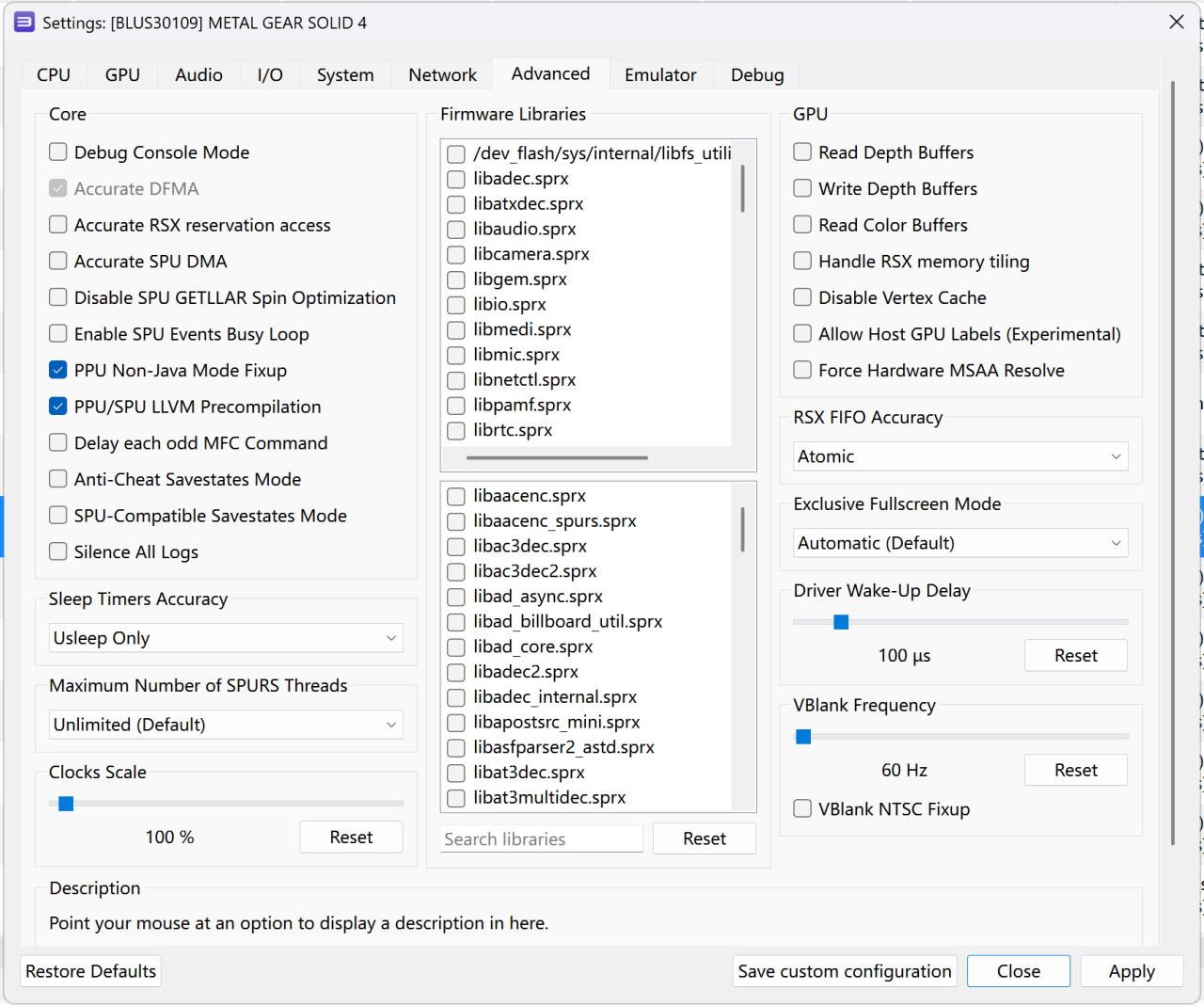Click the VBlank Frequency slider handle
Screen dimensions: 1204x1006
[x=803, y=737]
